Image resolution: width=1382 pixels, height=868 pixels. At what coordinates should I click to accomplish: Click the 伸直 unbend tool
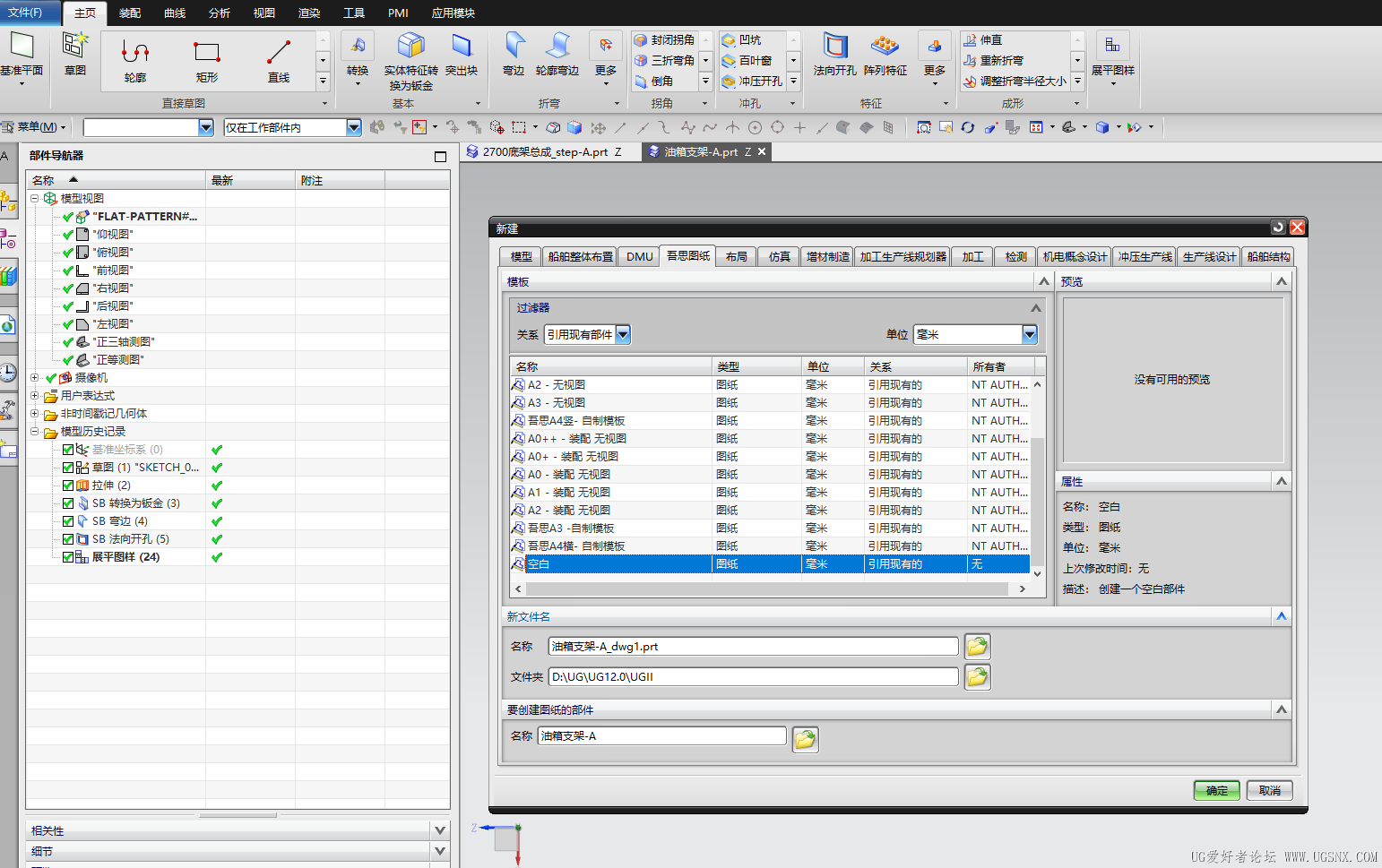tap(983, 40)
